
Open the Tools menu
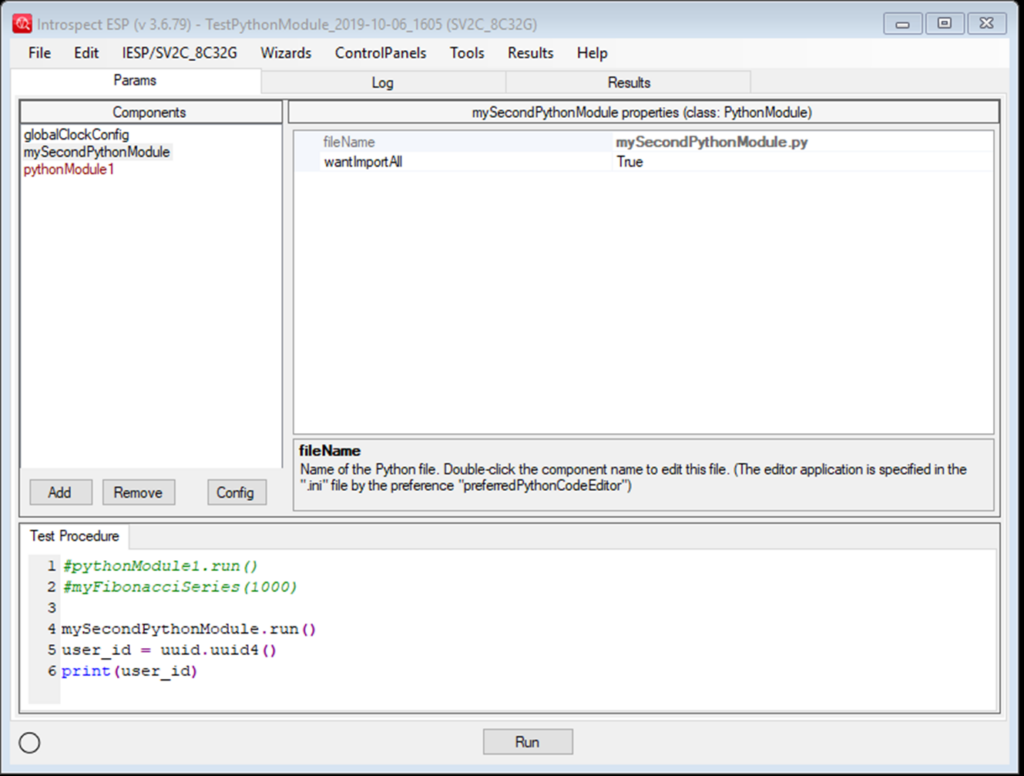[466, 53]
